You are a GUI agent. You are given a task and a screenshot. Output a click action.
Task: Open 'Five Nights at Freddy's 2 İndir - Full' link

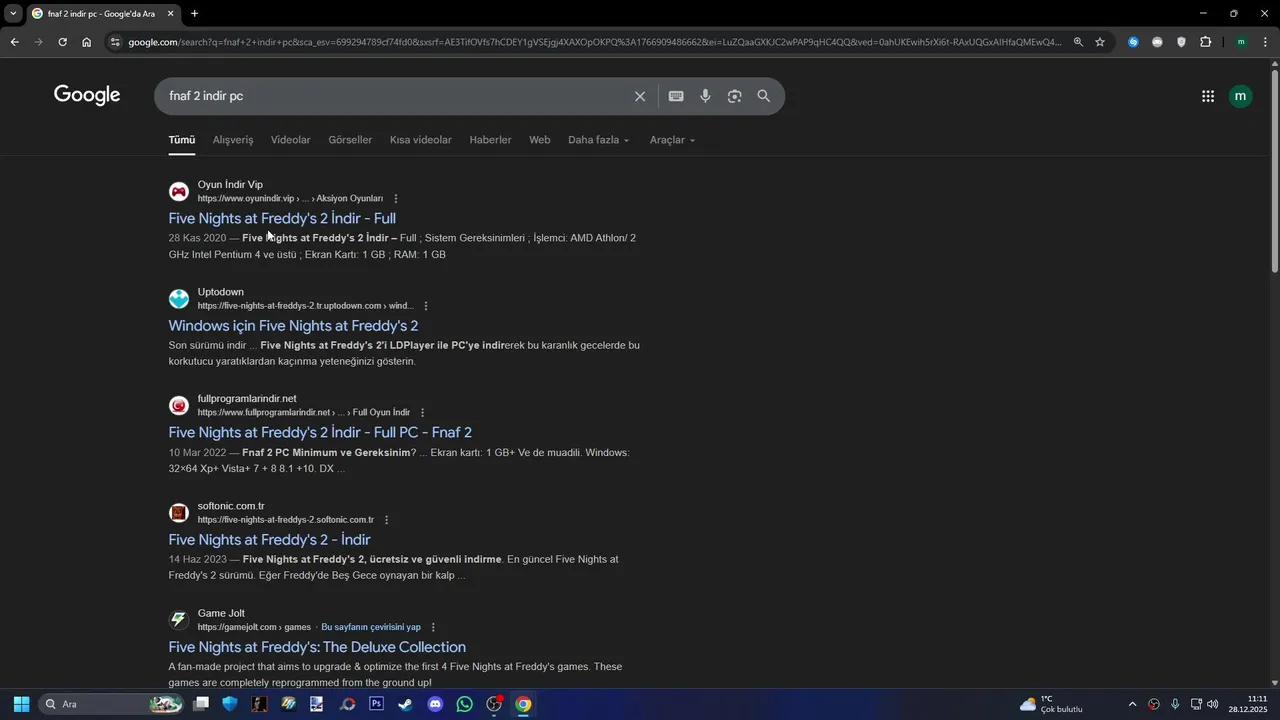tap(282, 218)
